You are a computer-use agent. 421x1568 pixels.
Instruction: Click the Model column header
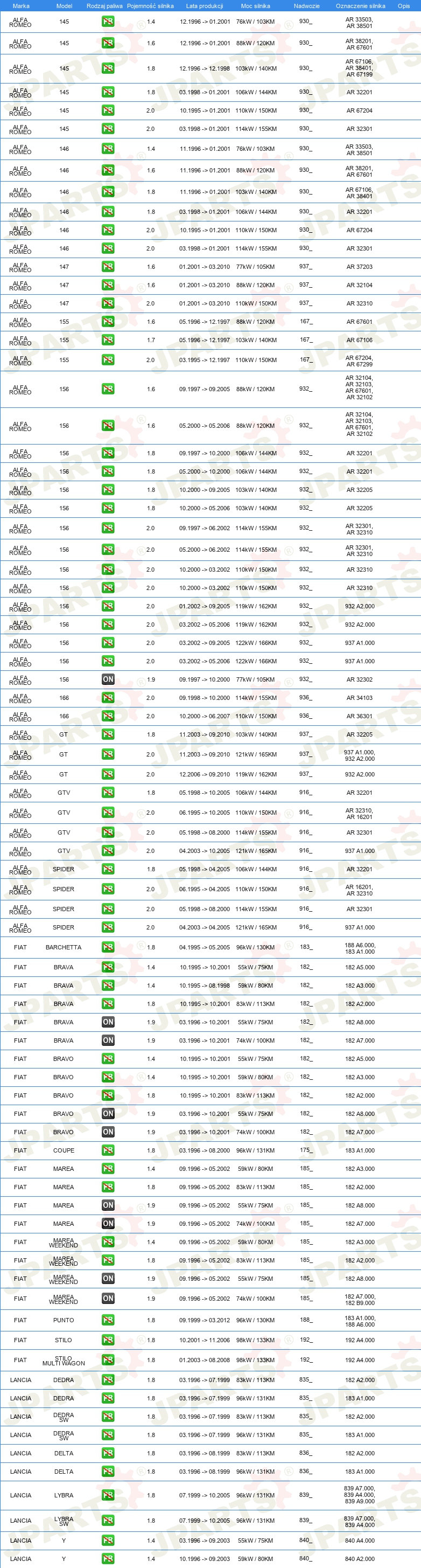64,6
